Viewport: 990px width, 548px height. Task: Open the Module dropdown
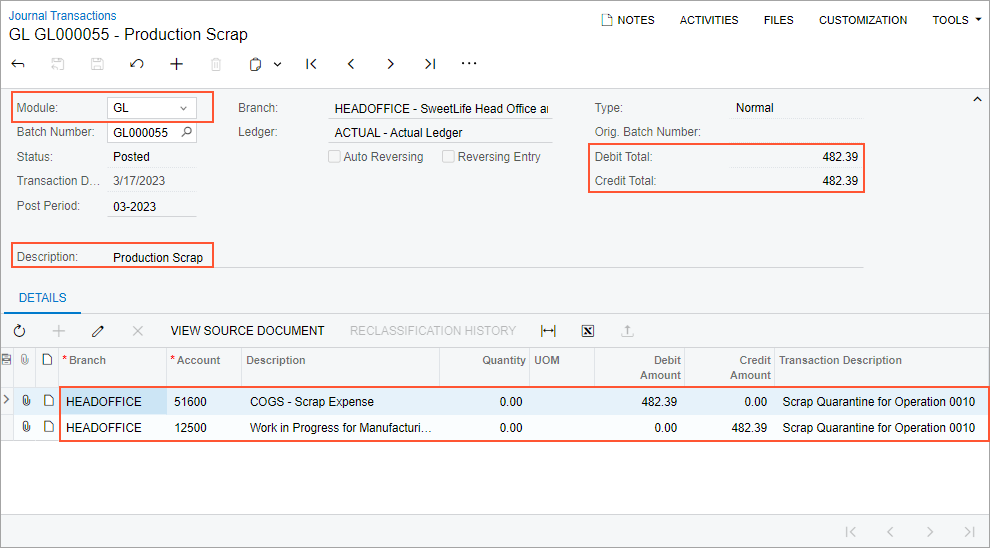(x=183, y=108)
